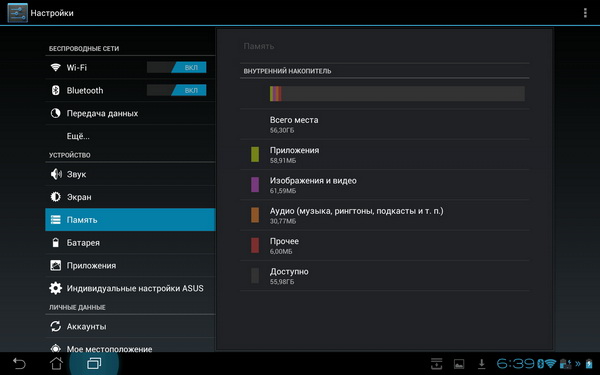Tap the orange Аудио color swatch

pyautogui.click(x=255, y=215)
